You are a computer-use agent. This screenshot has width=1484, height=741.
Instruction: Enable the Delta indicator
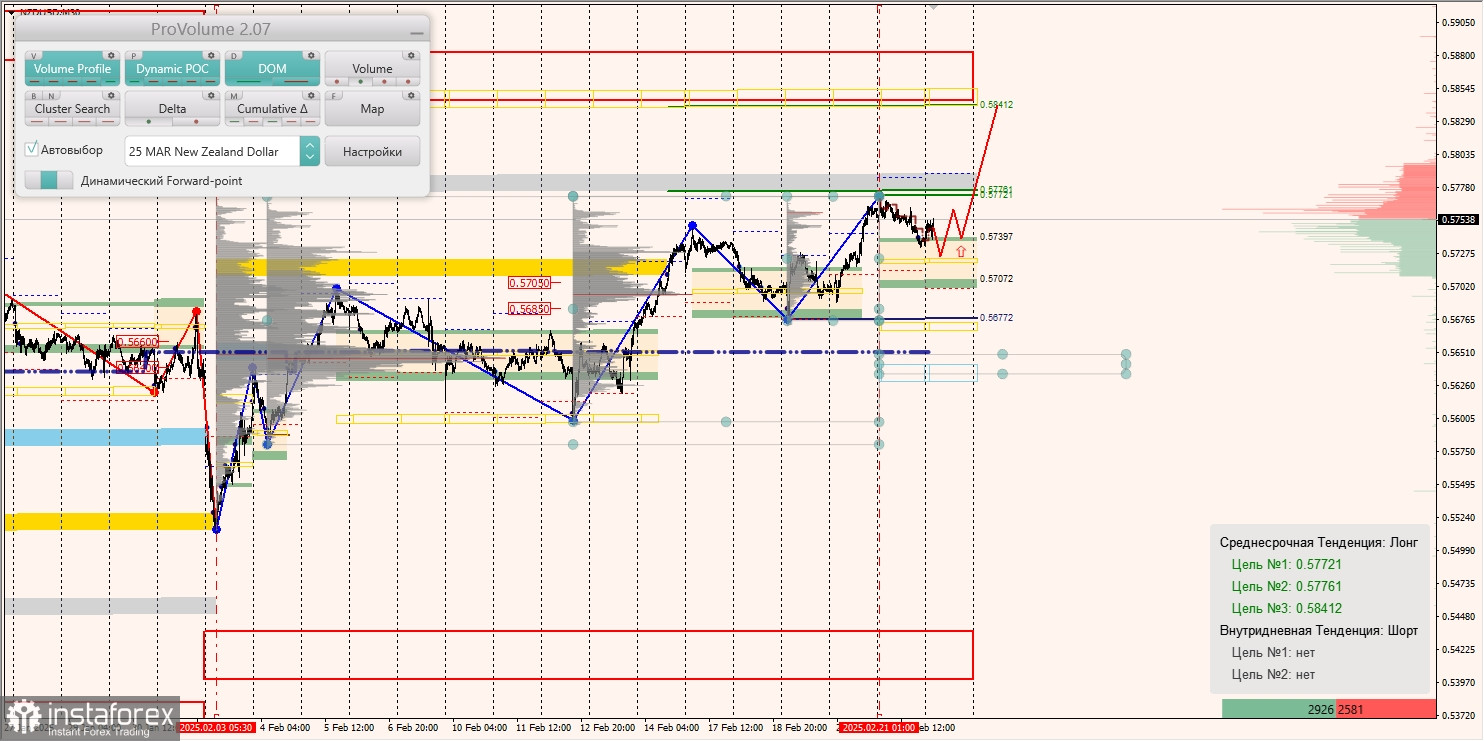172,109
